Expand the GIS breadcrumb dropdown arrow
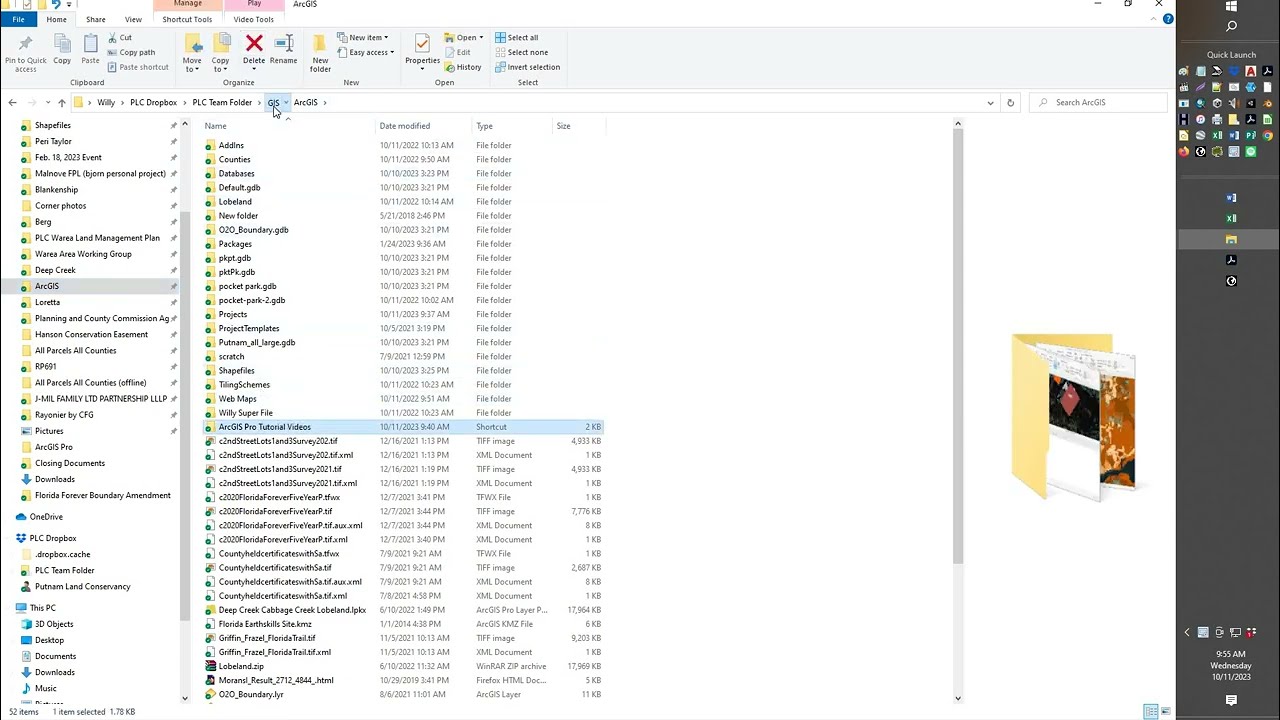 [x=286, y=102]
